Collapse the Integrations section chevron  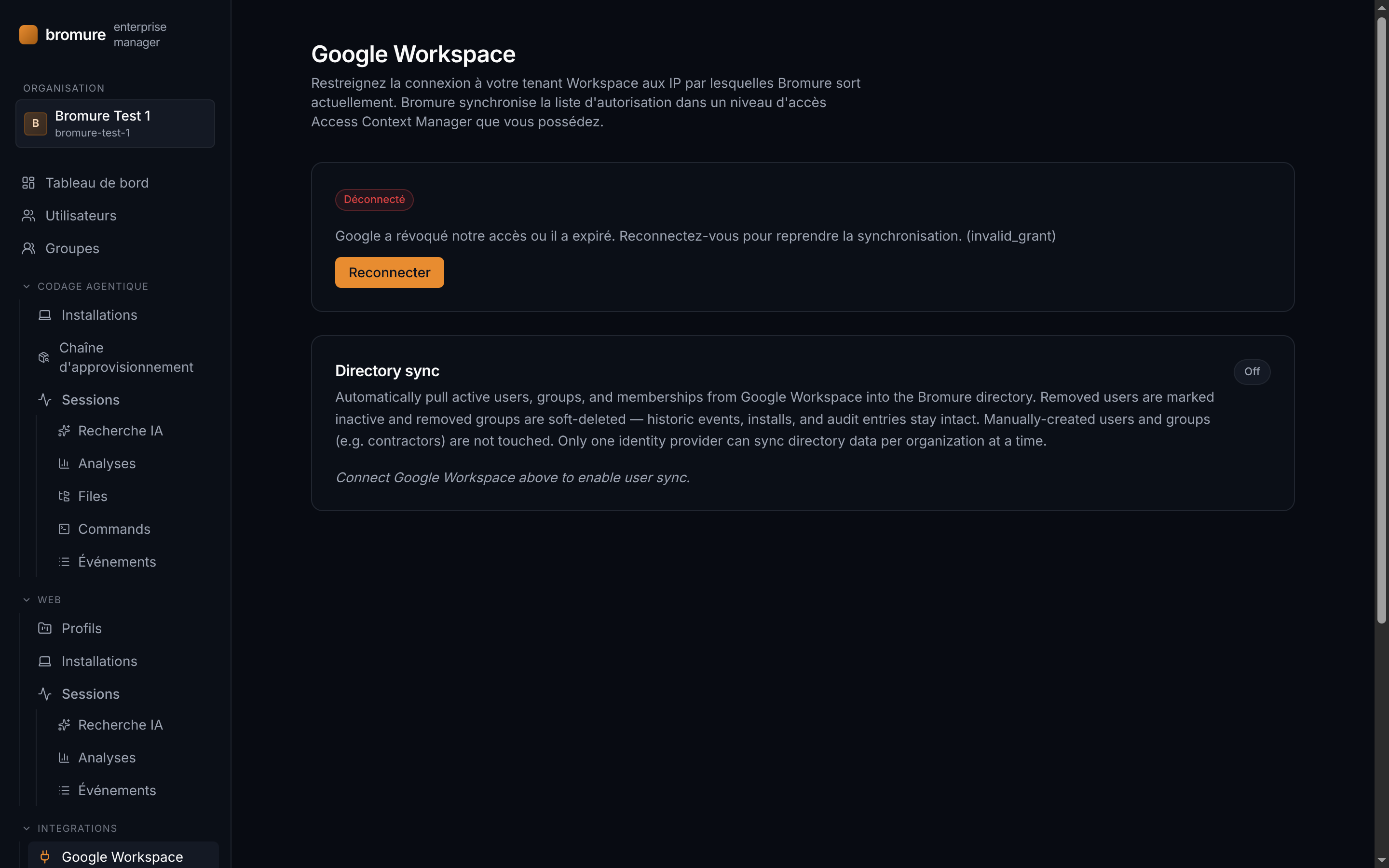click(27, 828)
